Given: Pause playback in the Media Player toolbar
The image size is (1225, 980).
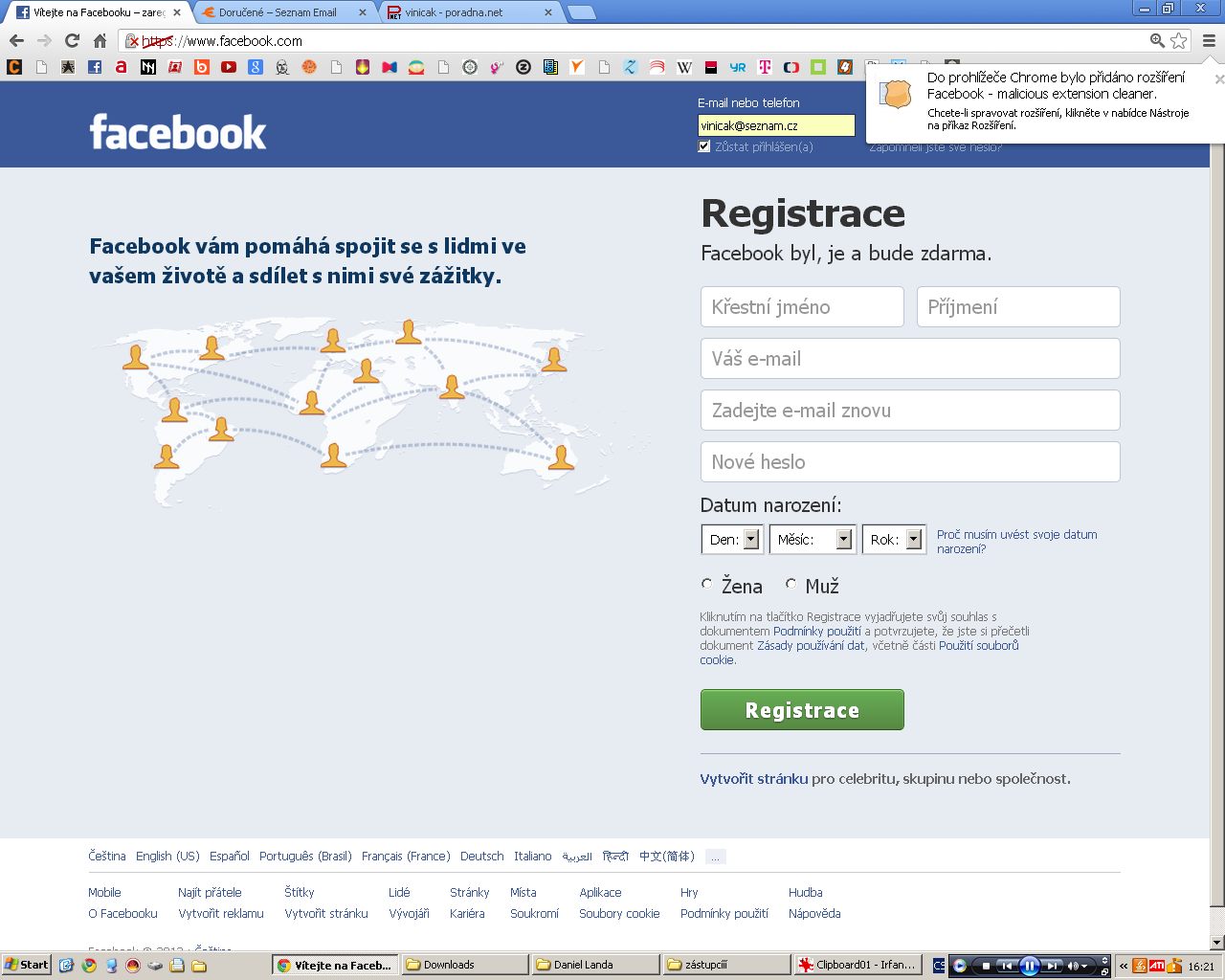Looking at the screenshot, I should 1030,966.
